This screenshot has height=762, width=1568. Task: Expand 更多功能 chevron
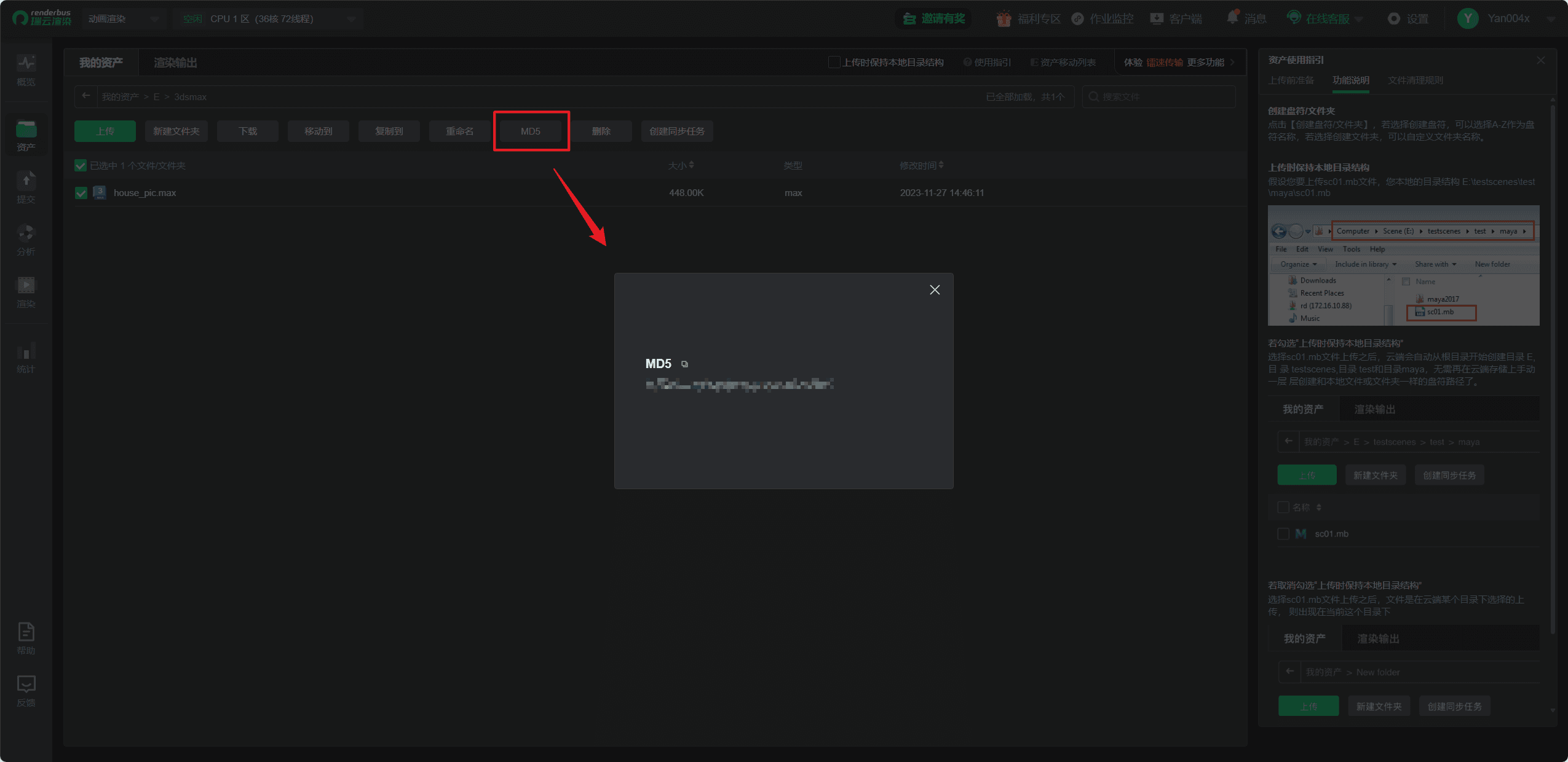(x=1232, y=62)
